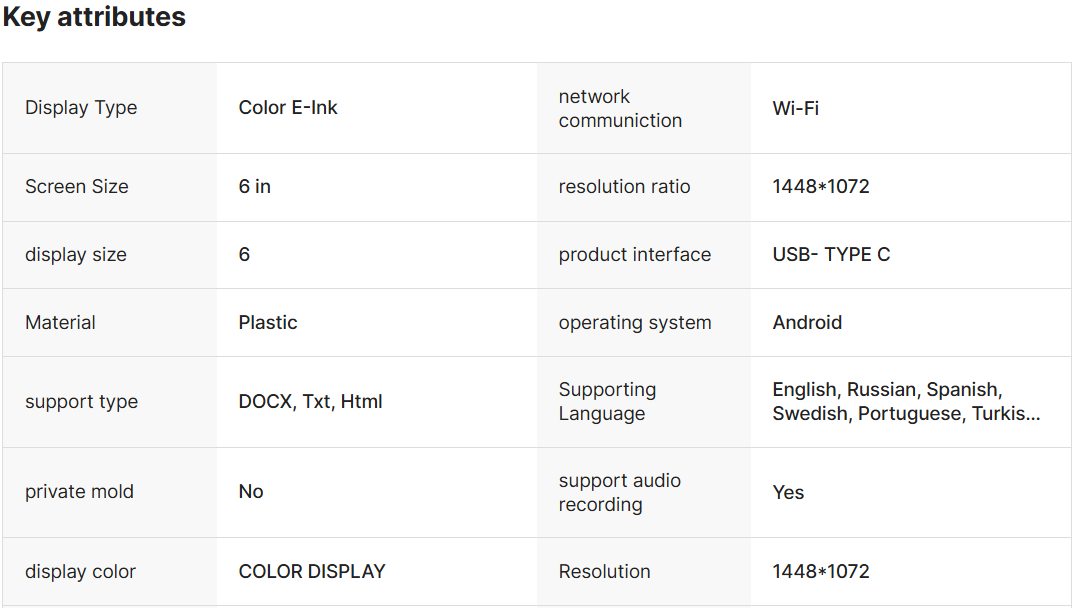
Task: Click the operating system label
Action: pyautogui.click(x=634, y=322)
